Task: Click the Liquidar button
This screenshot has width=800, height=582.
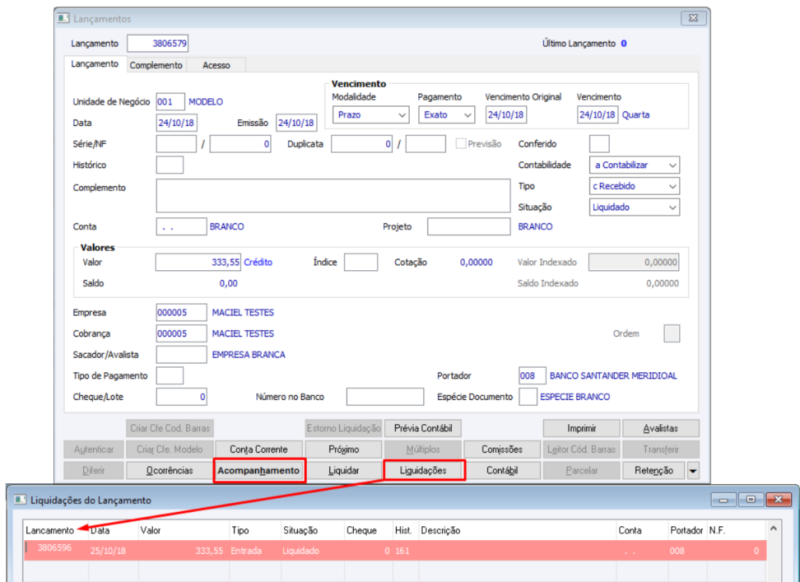Action: pyautogui.click(x=344, y=471)
